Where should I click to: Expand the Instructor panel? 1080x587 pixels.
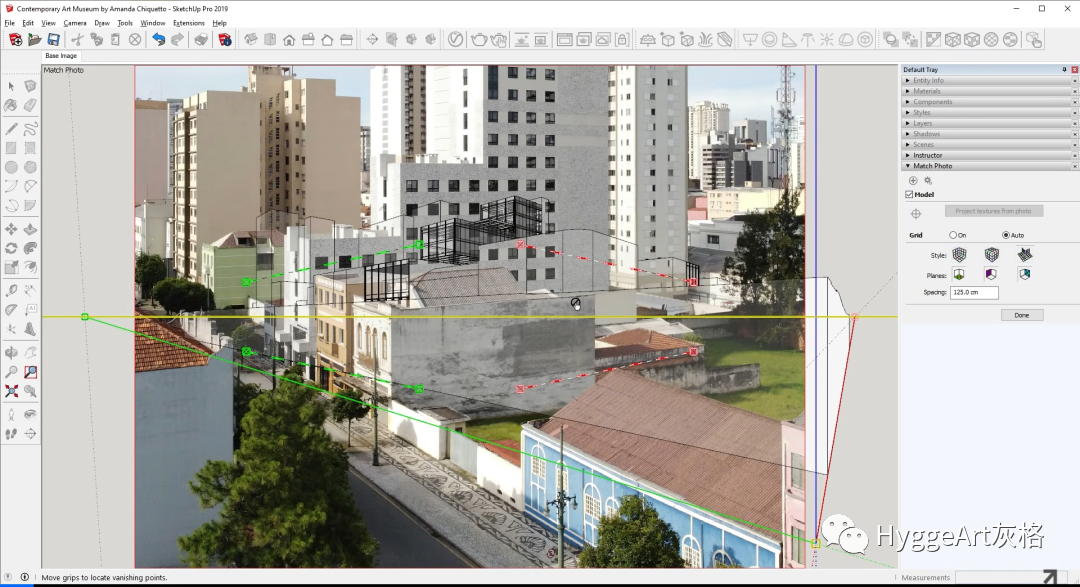point(990,155)
